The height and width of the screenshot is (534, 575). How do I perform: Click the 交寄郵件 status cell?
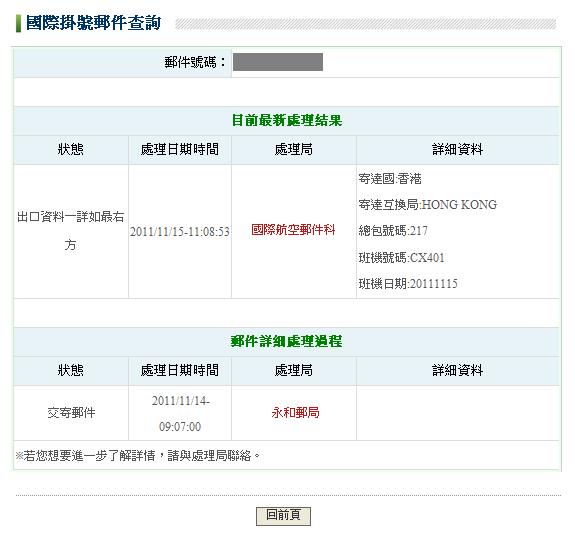tap(71, 413)
